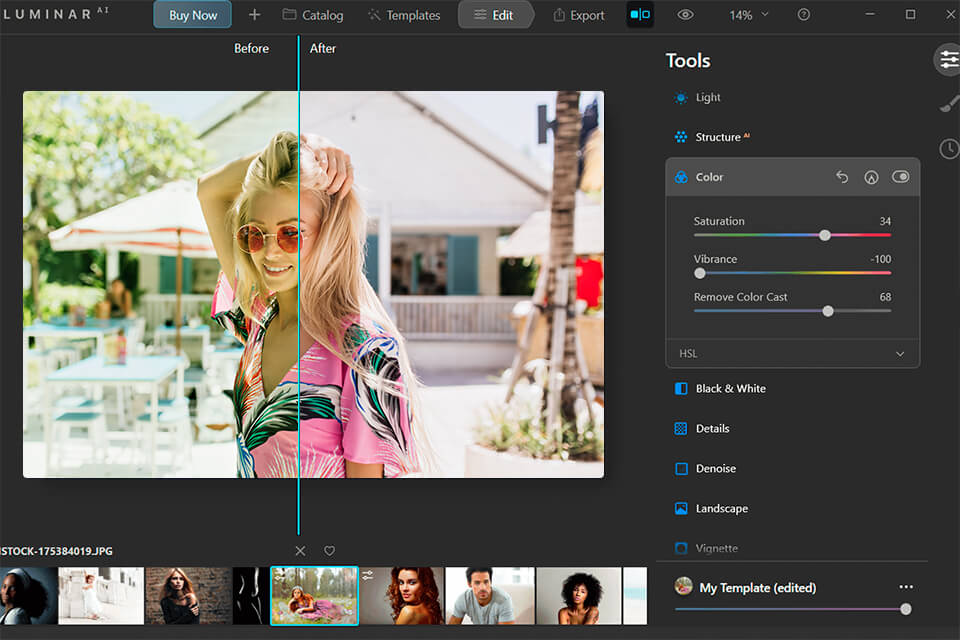960x640 pixels.
Task: Switch to the Templates tab
Action: pos(403,15)
